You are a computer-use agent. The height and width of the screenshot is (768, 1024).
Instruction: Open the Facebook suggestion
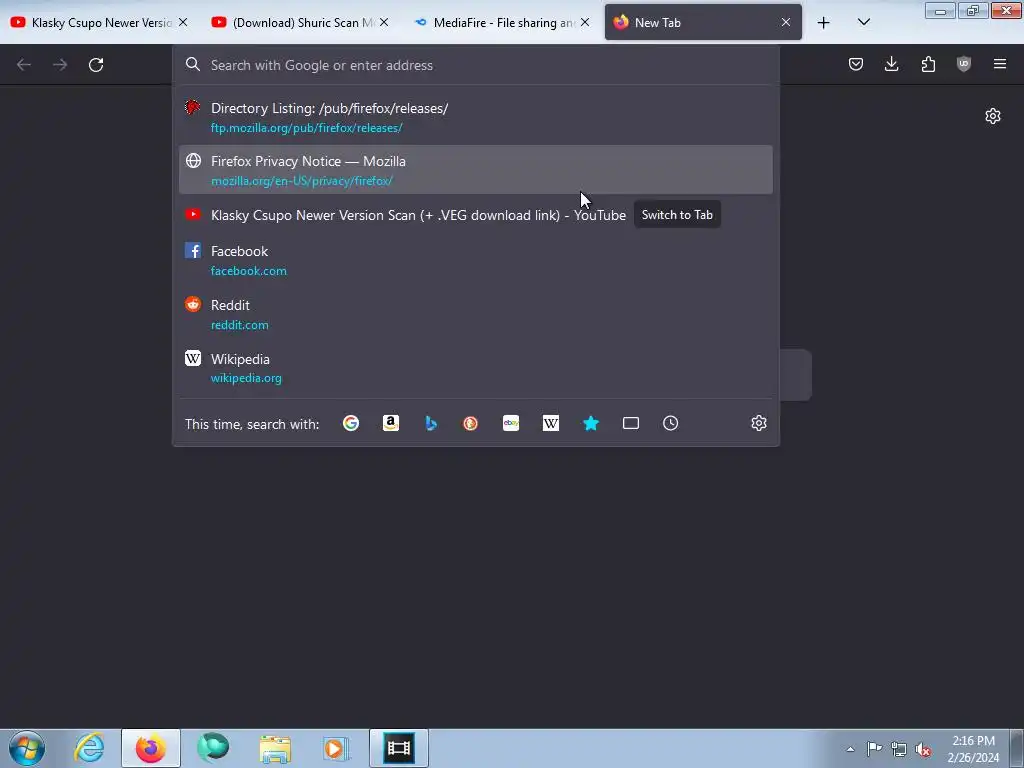(476, 260)
